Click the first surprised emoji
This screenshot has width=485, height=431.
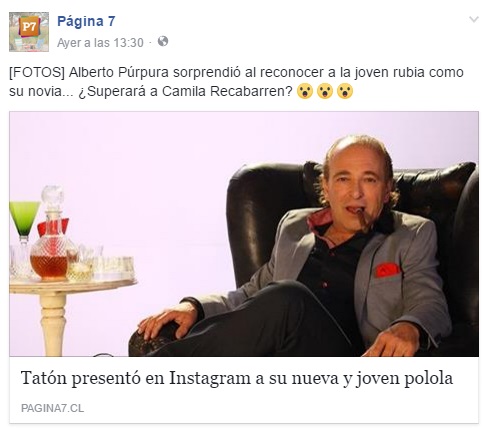pos(305,91)
